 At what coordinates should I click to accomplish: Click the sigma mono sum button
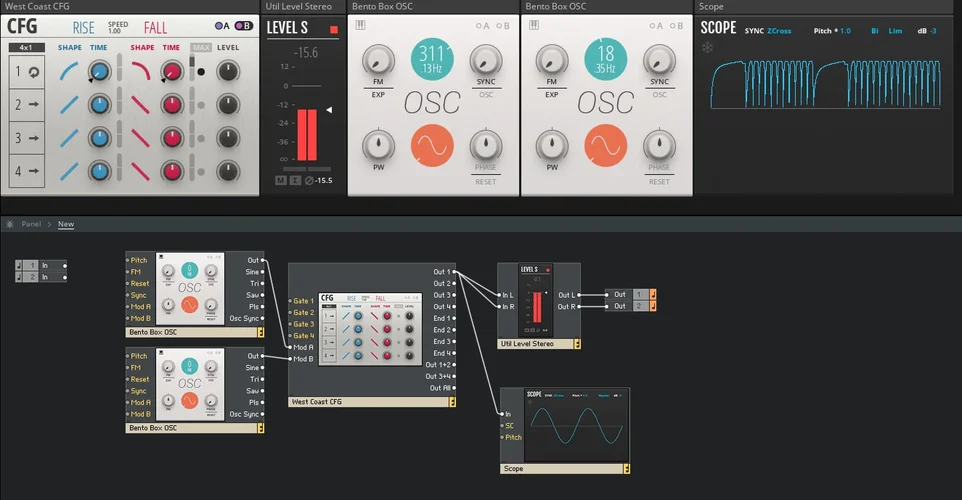[x=295, y=180]
